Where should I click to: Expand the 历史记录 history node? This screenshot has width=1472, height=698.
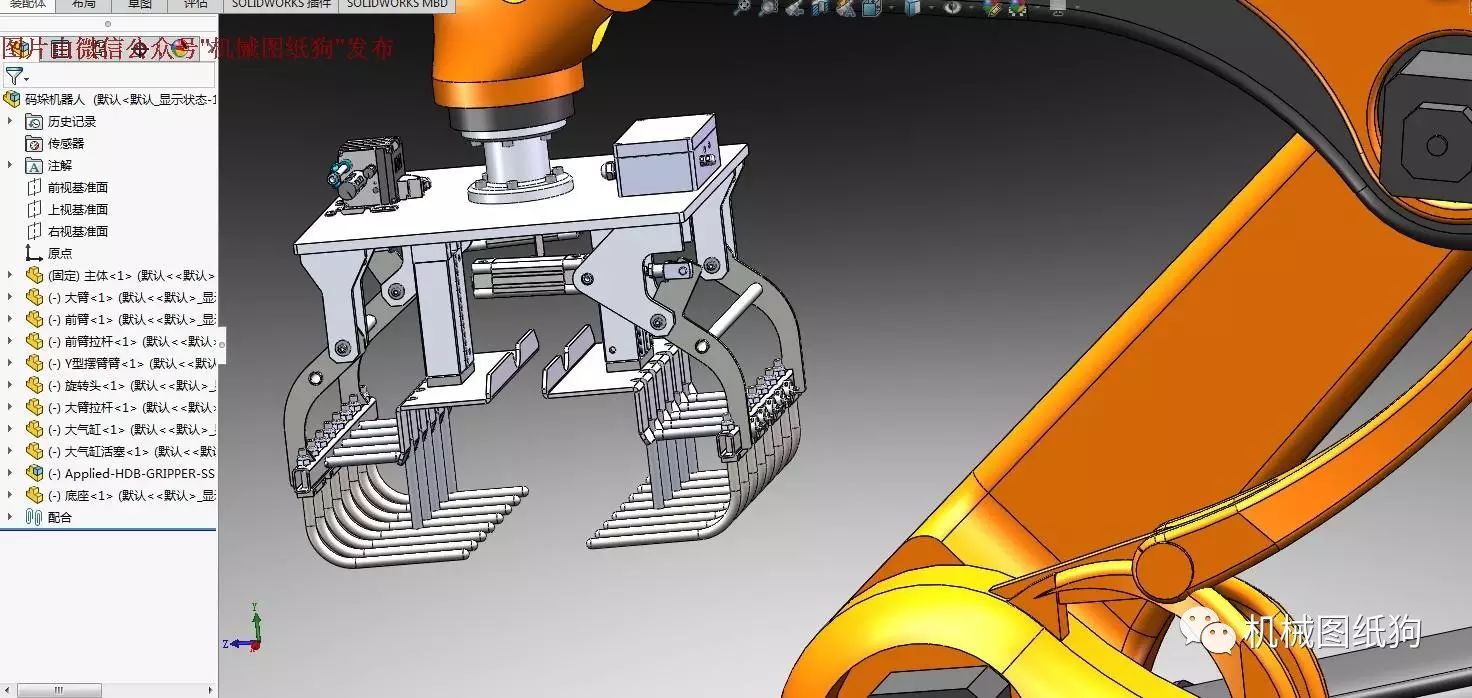(x=10, y=121)
